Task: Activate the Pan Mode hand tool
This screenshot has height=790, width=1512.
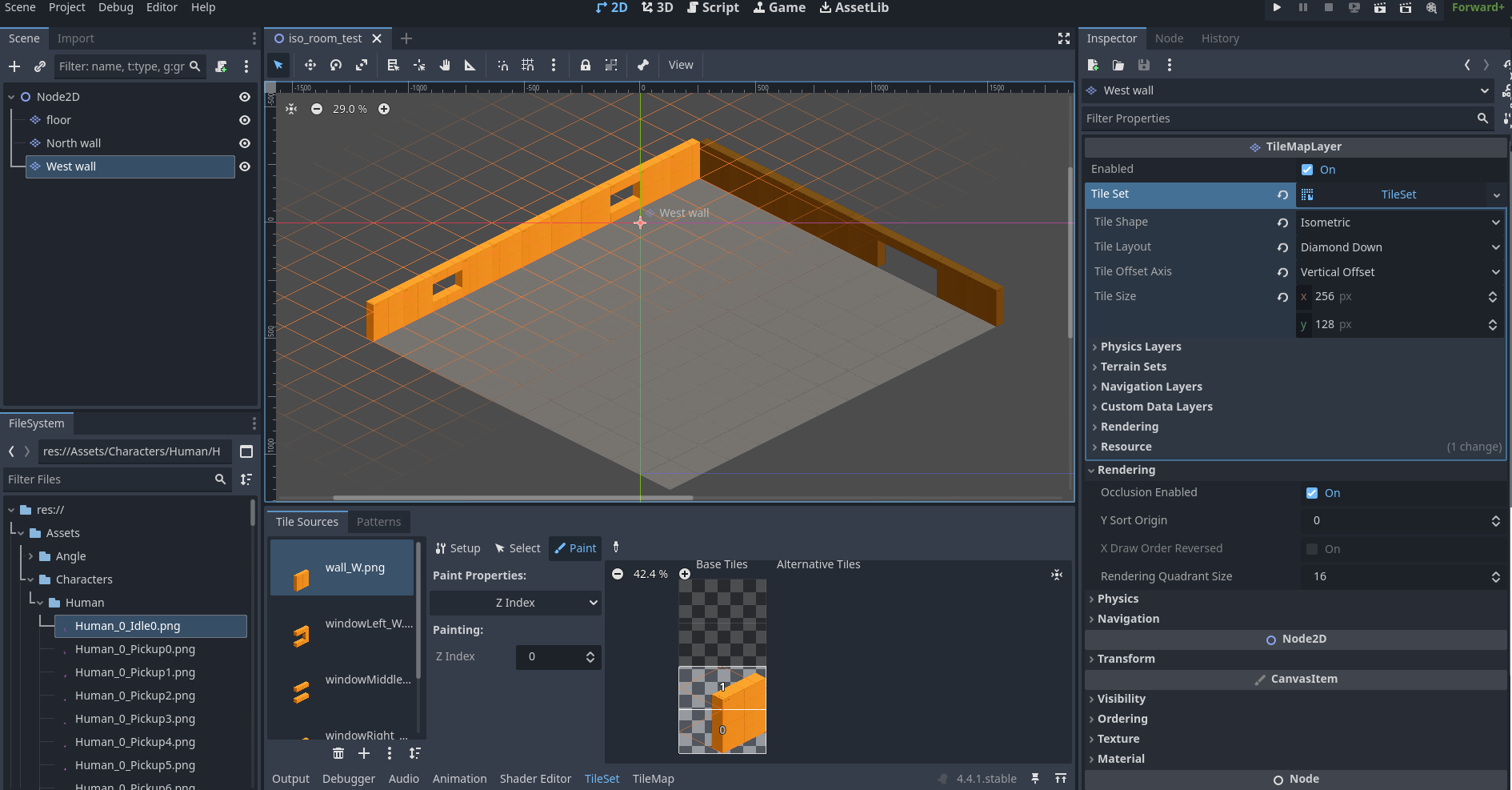Action: pos(445,65)
